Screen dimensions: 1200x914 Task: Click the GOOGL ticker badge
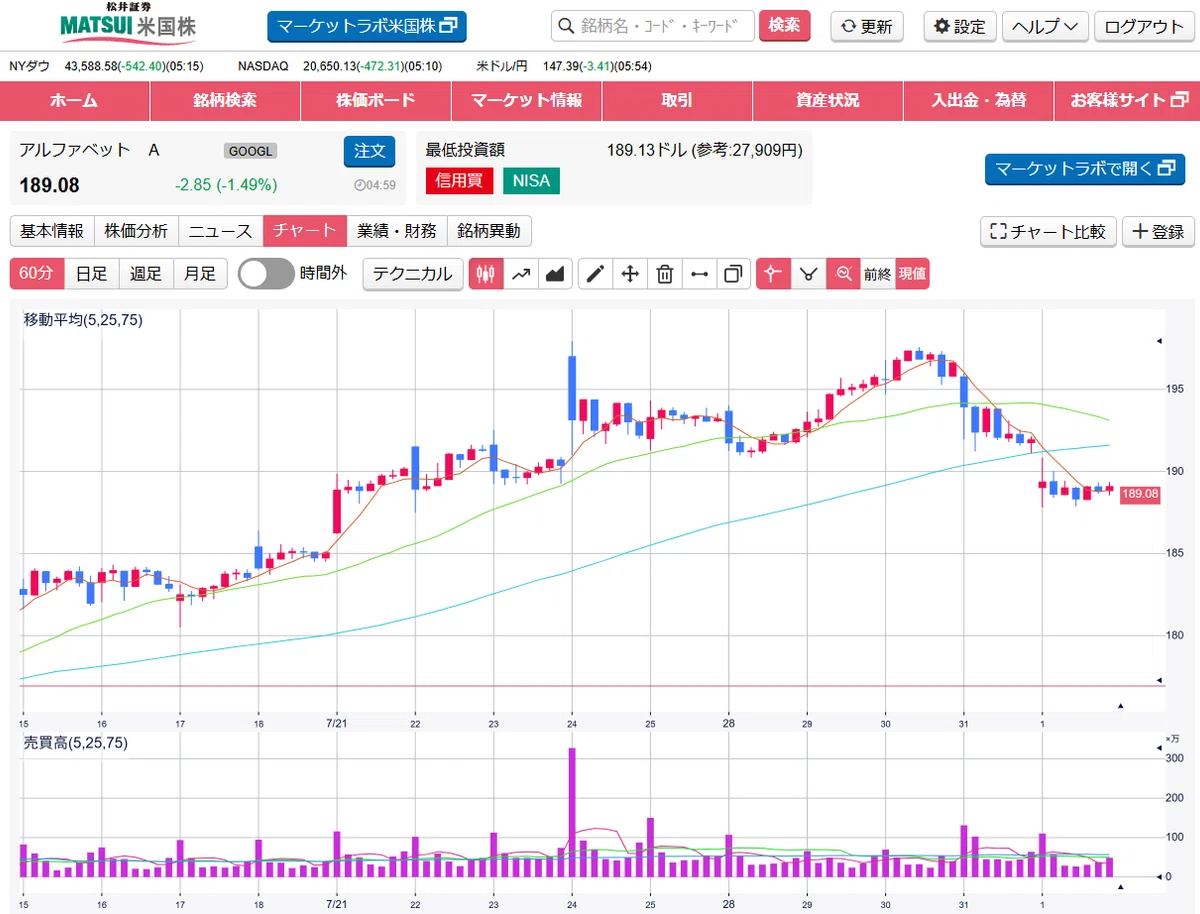point(250,151)
